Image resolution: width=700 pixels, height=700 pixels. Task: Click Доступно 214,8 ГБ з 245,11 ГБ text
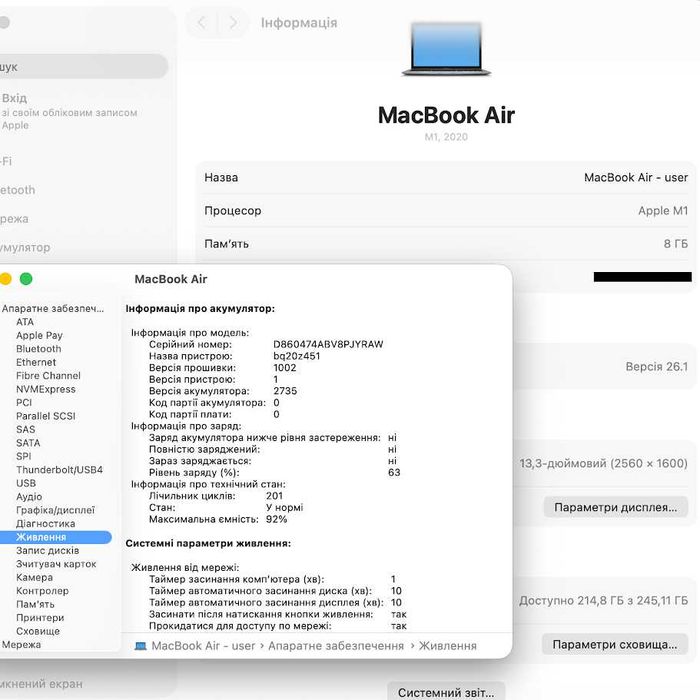(x=603, y=600)
